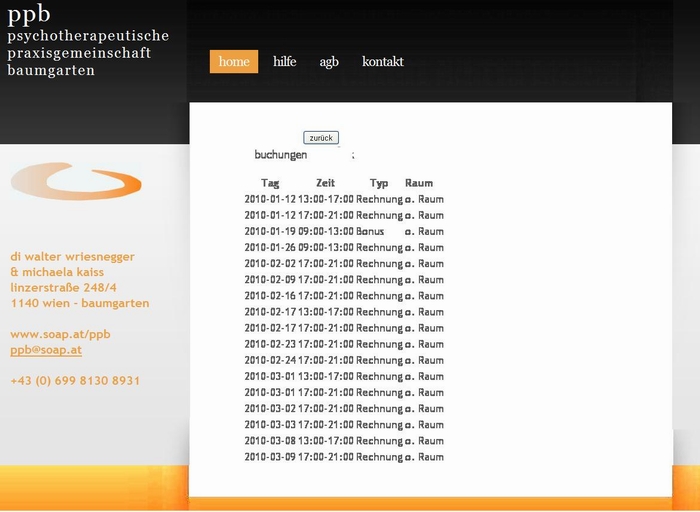This screenshot has height=512, width=700.
Task: Click the phone number +43 (0) 699 8130 8931
Action: (75, 381)
